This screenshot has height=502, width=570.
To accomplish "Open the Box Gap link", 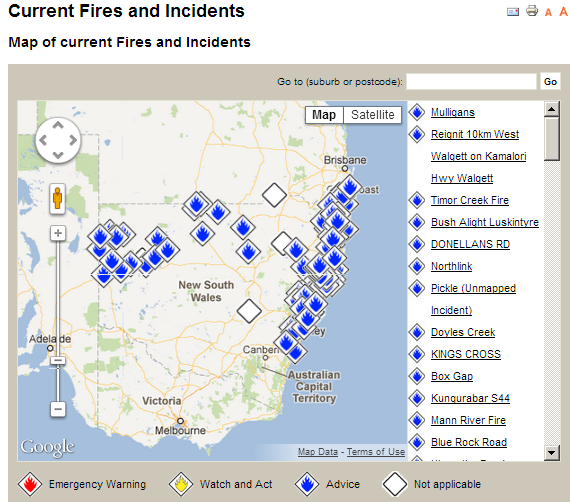I will point(452,376).
